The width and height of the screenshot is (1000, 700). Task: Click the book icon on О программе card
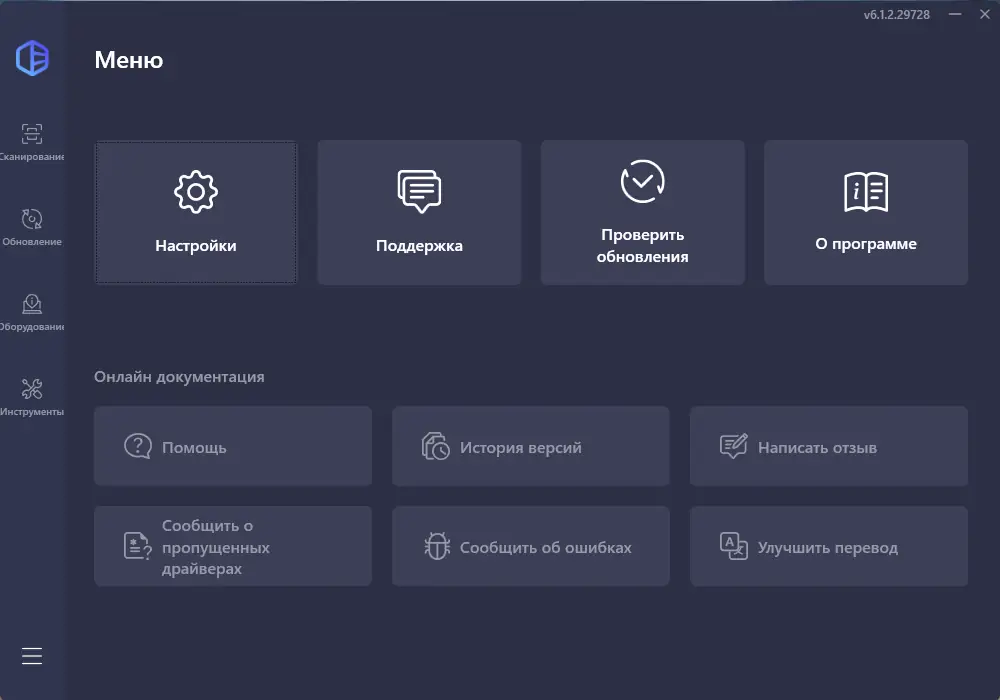(865, 188)
